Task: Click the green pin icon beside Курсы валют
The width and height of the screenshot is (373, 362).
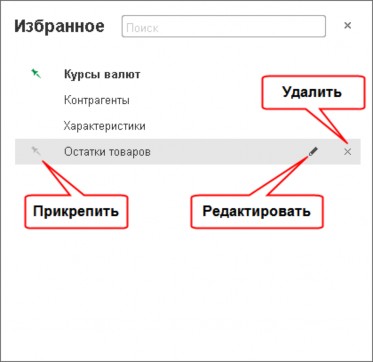Action: click(36, 74)
